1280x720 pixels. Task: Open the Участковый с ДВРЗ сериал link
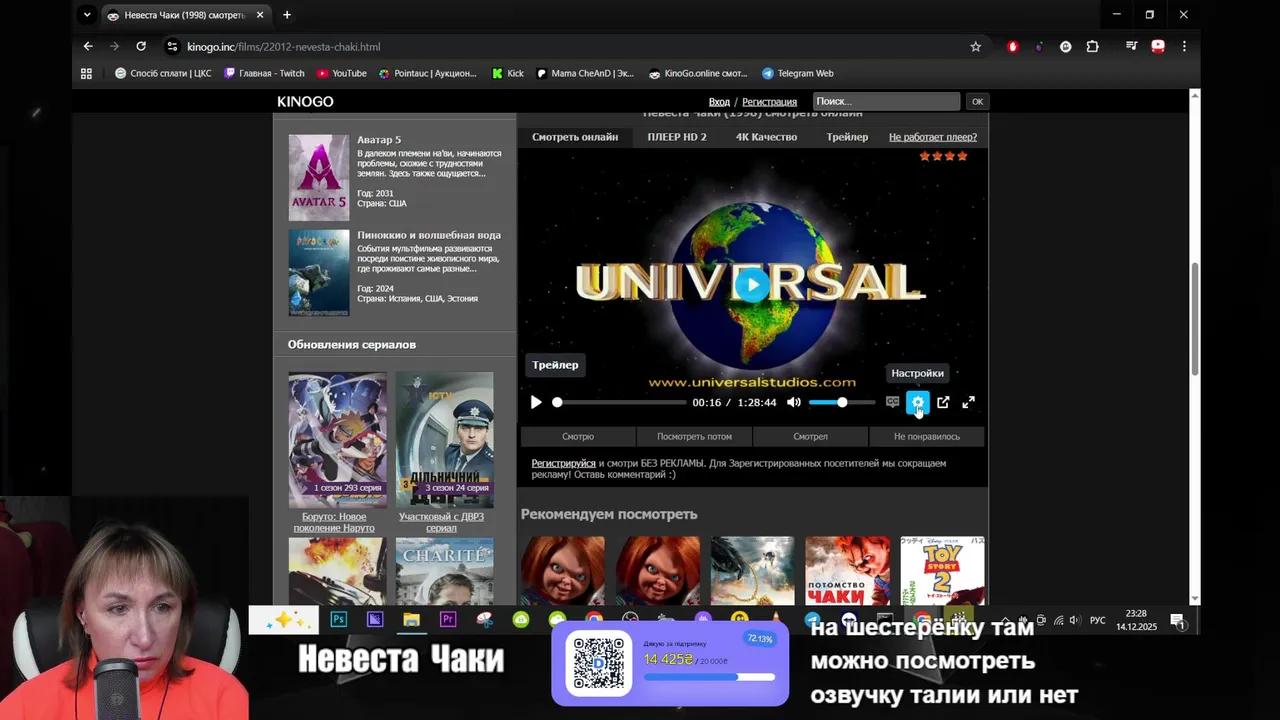[x=441, y=522]
